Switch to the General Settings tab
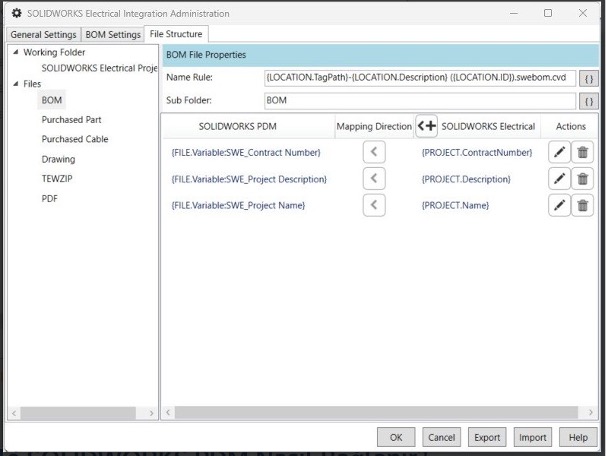 click(x=43, y=34)
